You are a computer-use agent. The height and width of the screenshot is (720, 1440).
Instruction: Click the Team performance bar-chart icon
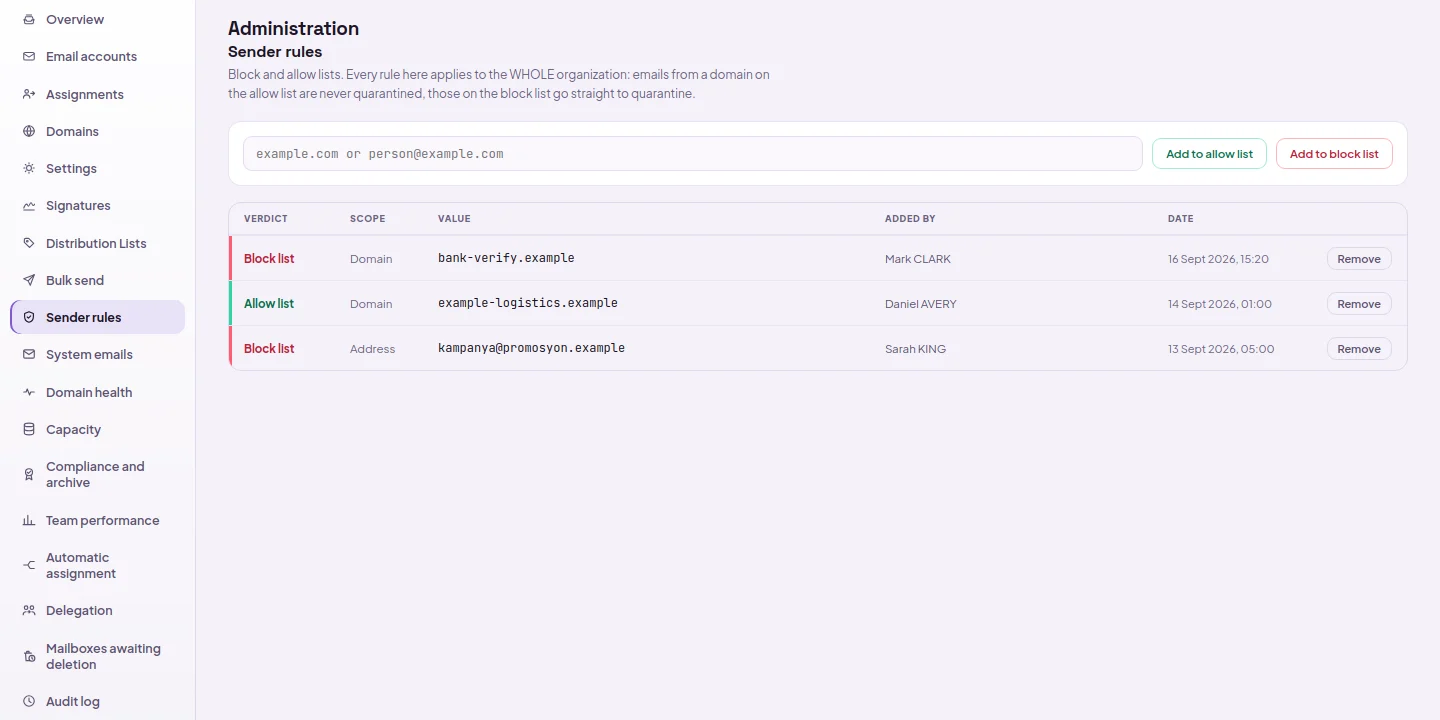click(29, 521)
